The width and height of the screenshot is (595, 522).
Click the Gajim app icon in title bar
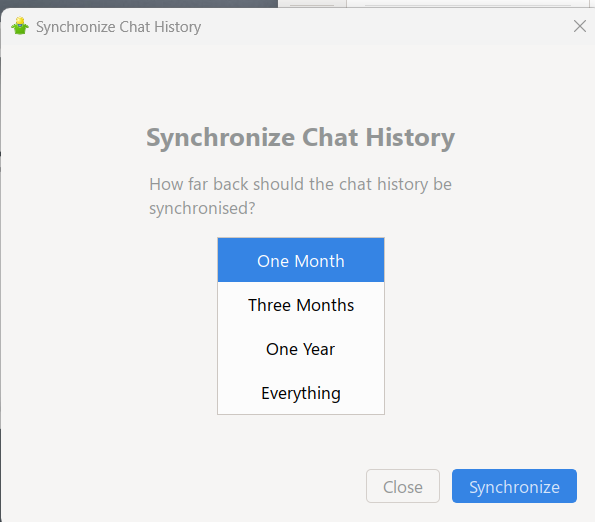(20, 26)
